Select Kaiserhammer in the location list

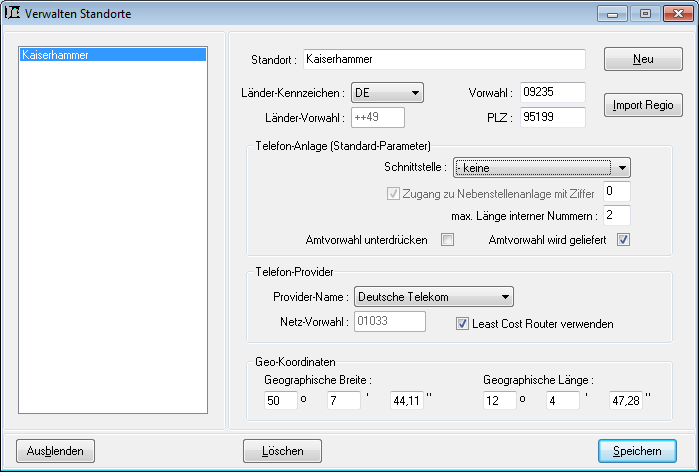[112, 56]
